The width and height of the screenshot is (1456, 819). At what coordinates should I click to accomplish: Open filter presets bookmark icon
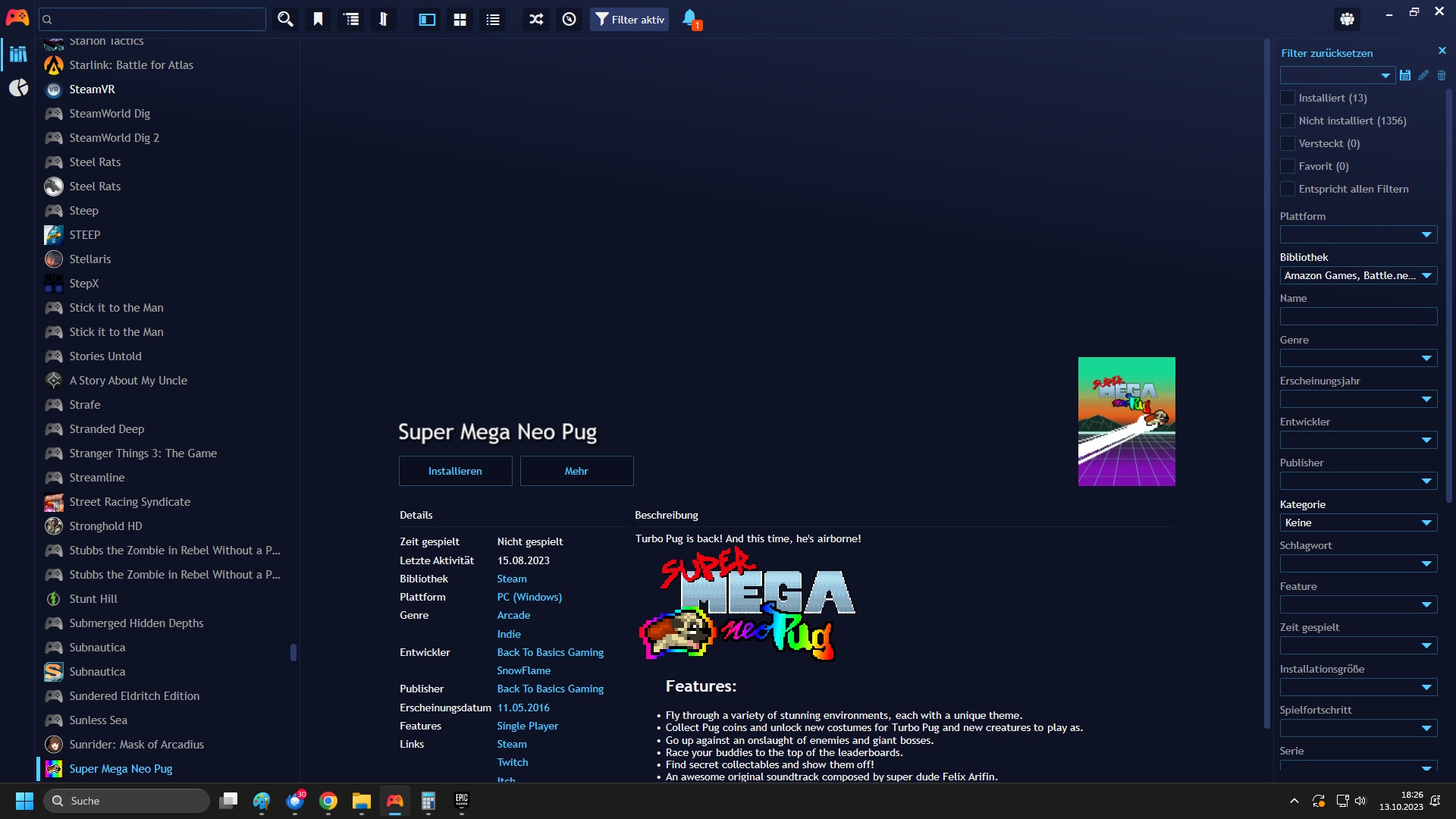click(x=318, y=20)
